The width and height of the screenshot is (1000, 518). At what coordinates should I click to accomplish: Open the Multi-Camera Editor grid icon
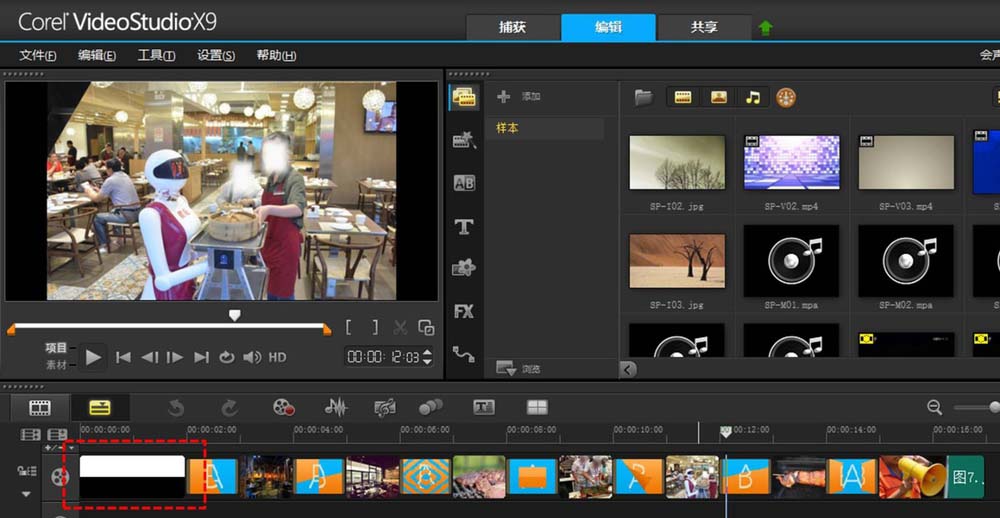click(x=538, y=408)
